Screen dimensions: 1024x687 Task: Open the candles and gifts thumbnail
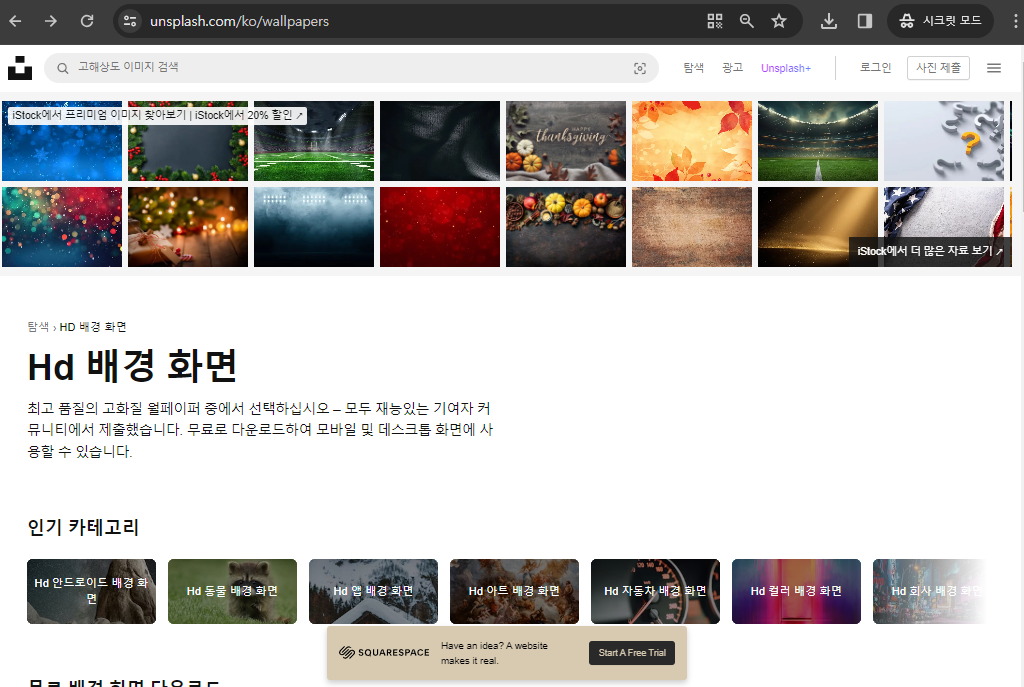[188, 227]
